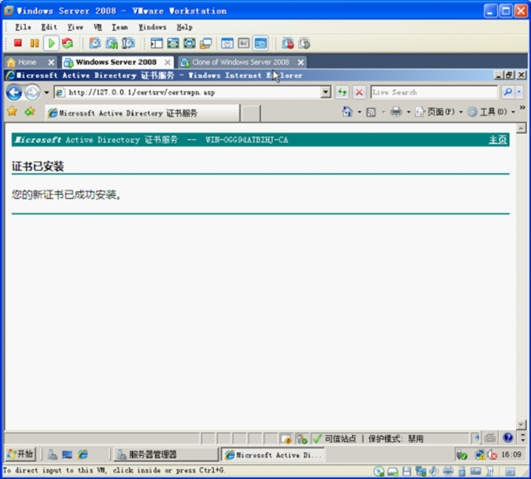This screenshot has height=479, width=531.
Task: Open the search provider dropdown arrow
Action: [519, 92]
